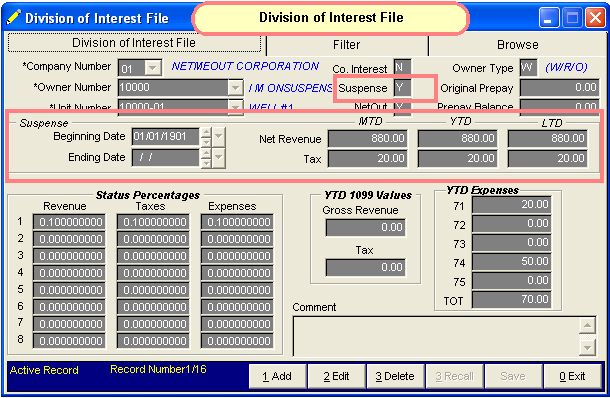Click the MTD Net Revenue field

pyautogui.click(x=367, y=138)
